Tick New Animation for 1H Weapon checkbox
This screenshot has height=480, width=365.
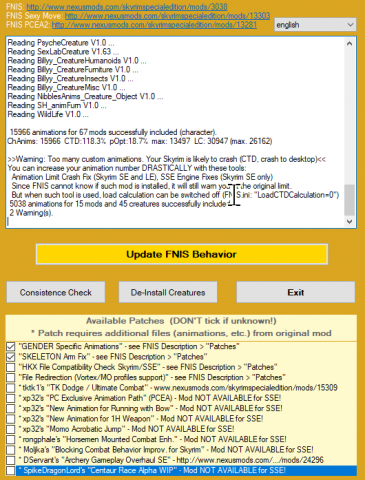coord(11,419)
